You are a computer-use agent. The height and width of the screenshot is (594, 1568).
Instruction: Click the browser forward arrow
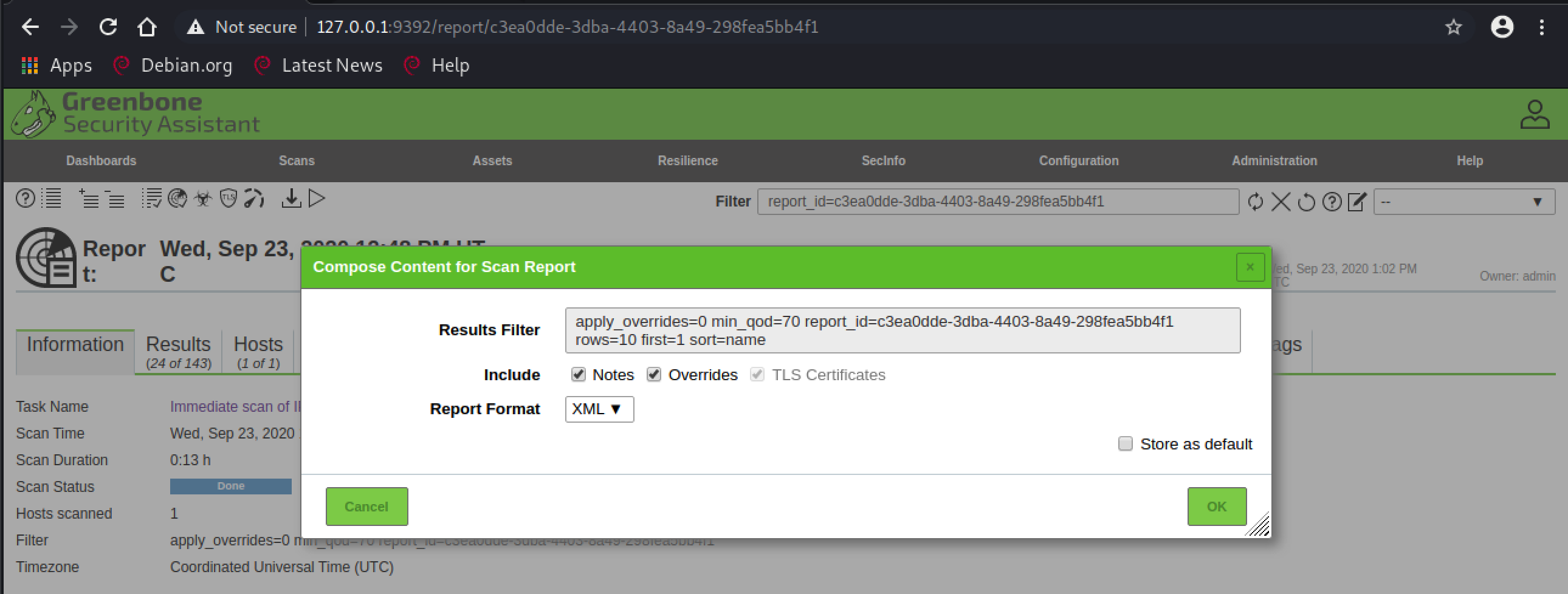[69, 27]
